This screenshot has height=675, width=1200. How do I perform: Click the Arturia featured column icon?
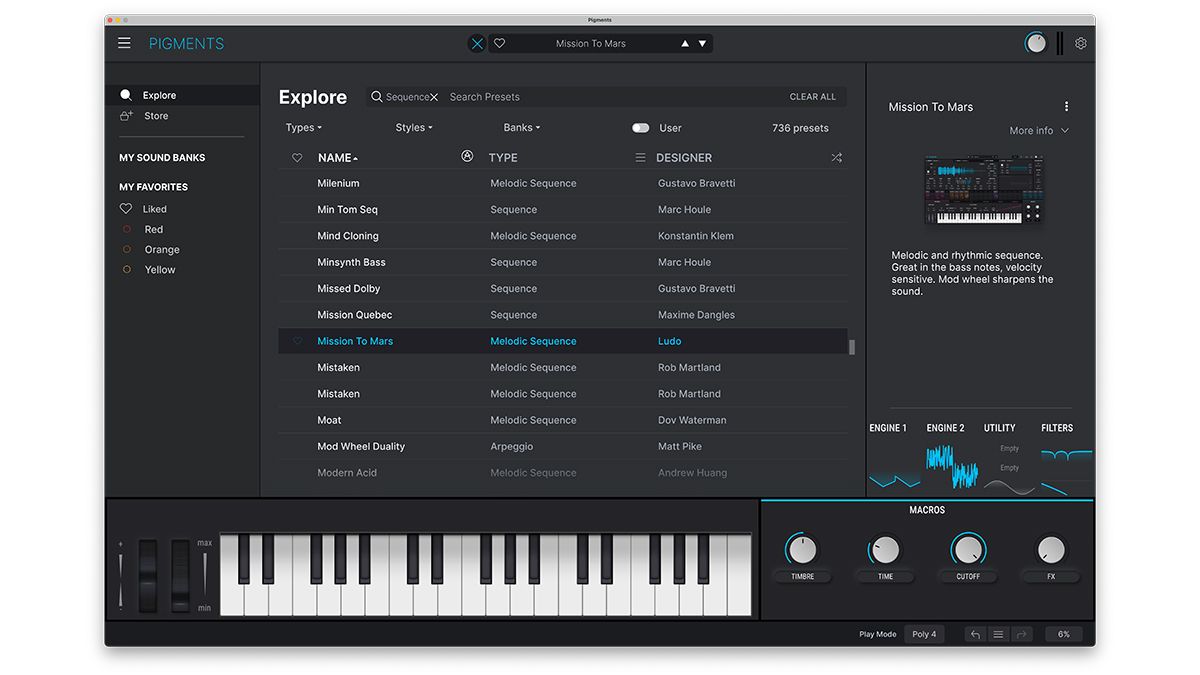click(466, 156)
